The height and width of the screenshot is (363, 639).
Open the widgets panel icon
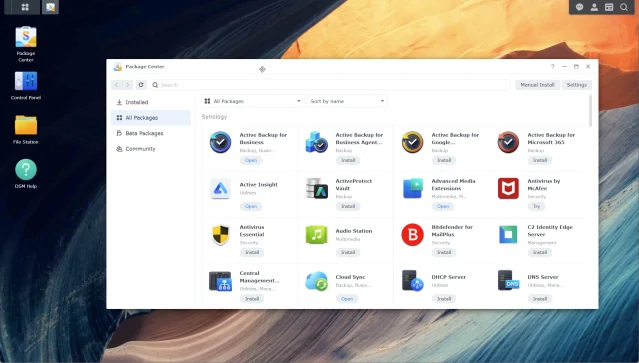pyautogui.click(x=609, y=7)
